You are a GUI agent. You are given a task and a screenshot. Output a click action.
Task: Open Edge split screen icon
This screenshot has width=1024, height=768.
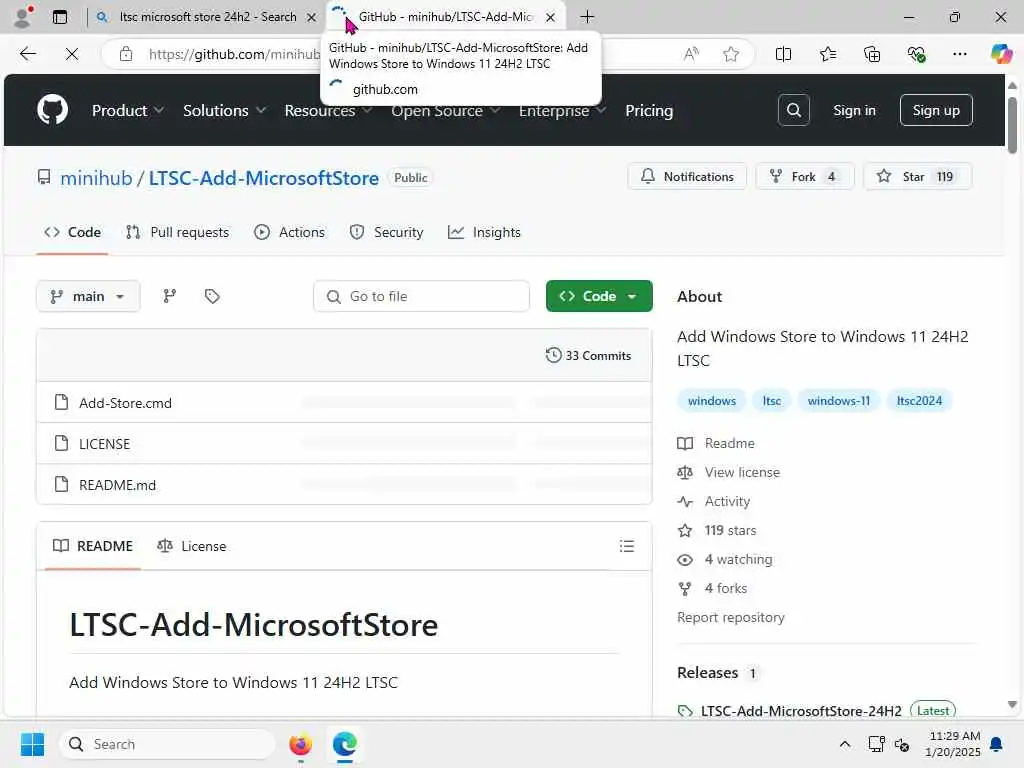783,54
